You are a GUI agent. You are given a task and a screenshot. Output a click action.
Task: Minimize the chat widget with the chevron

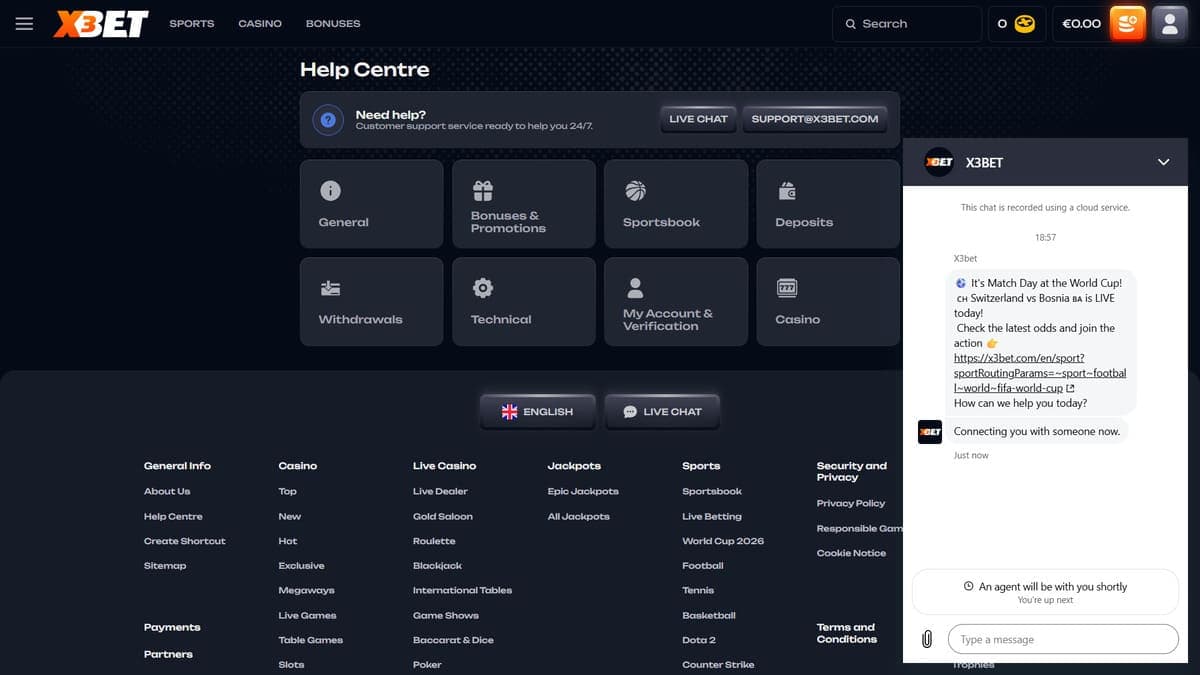click(1163, 162)
